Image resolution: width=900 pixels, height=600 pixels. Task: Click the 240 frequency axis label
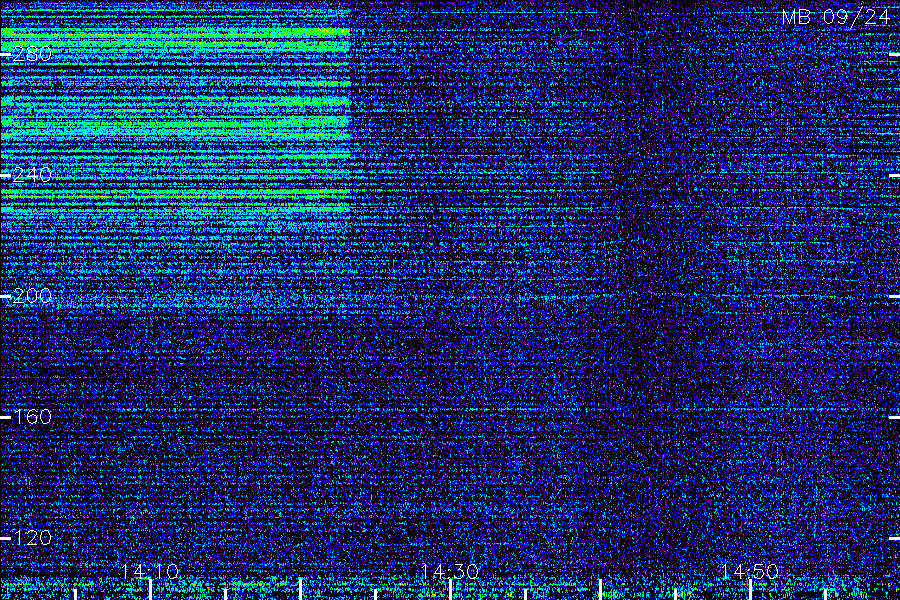coord(32,175)
